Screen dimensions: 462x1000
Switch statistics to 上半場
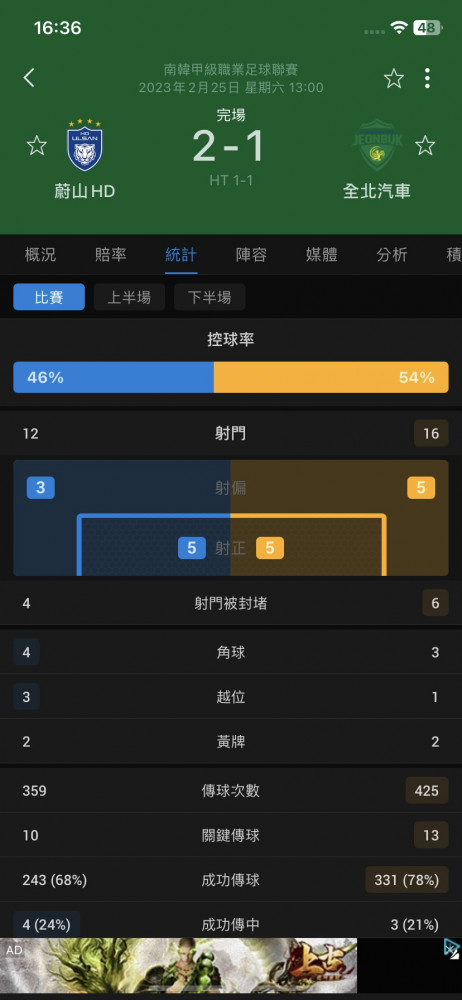pos(129,297)
